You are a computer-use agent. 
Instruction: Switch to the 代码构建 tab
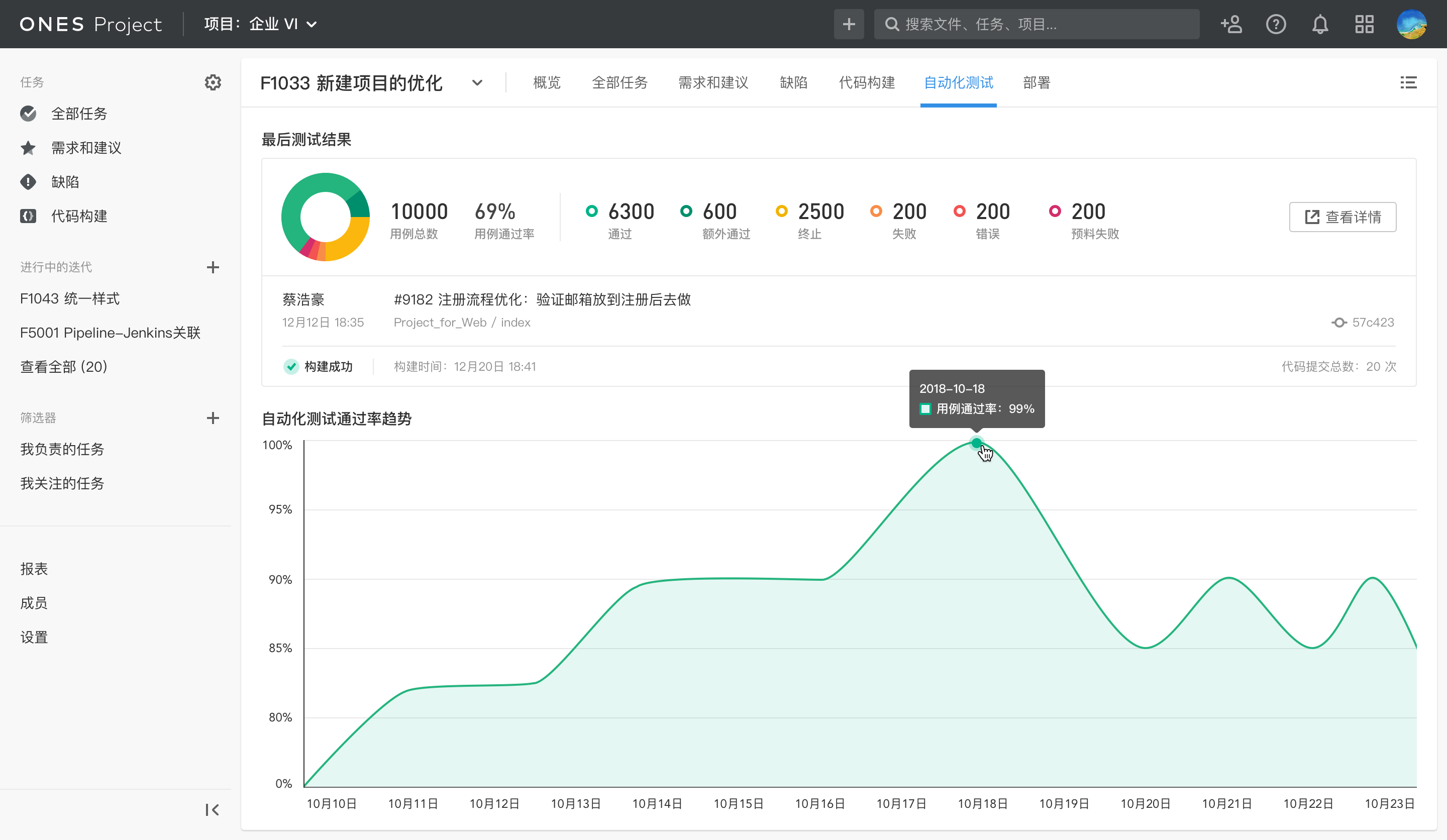tap(867, 83)
